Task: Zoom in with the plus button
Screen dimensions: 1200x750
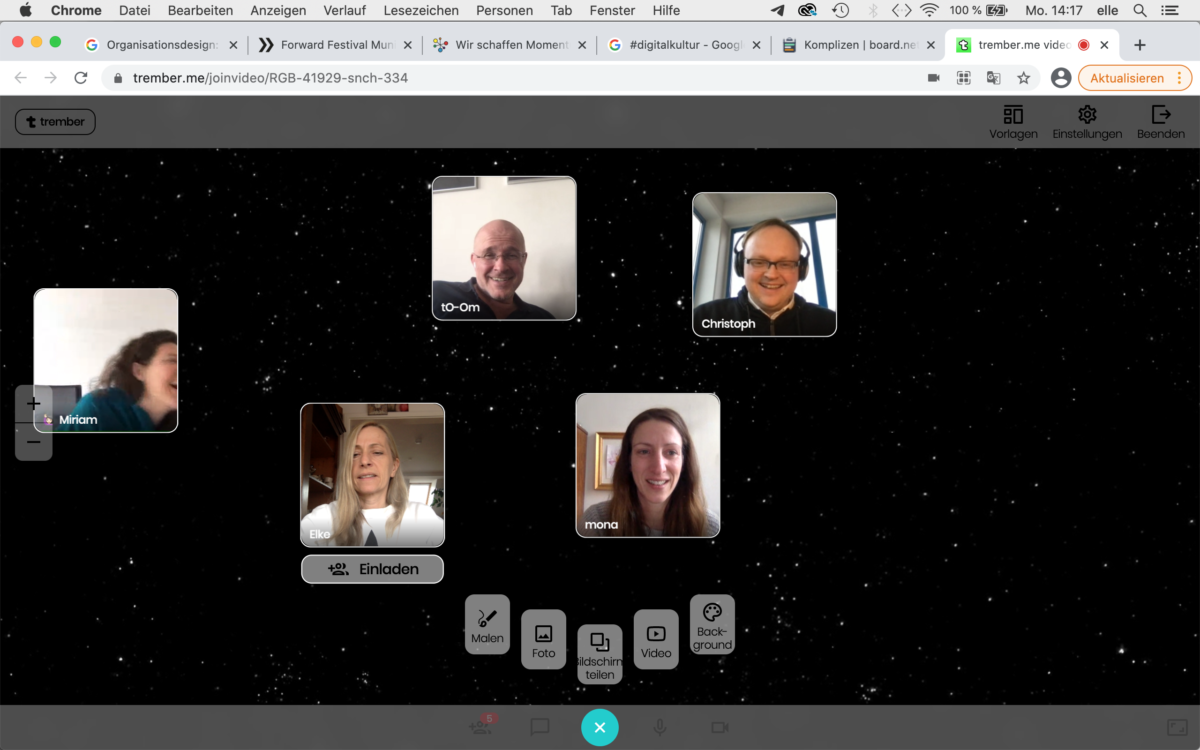Action: [x=34, y=404]
